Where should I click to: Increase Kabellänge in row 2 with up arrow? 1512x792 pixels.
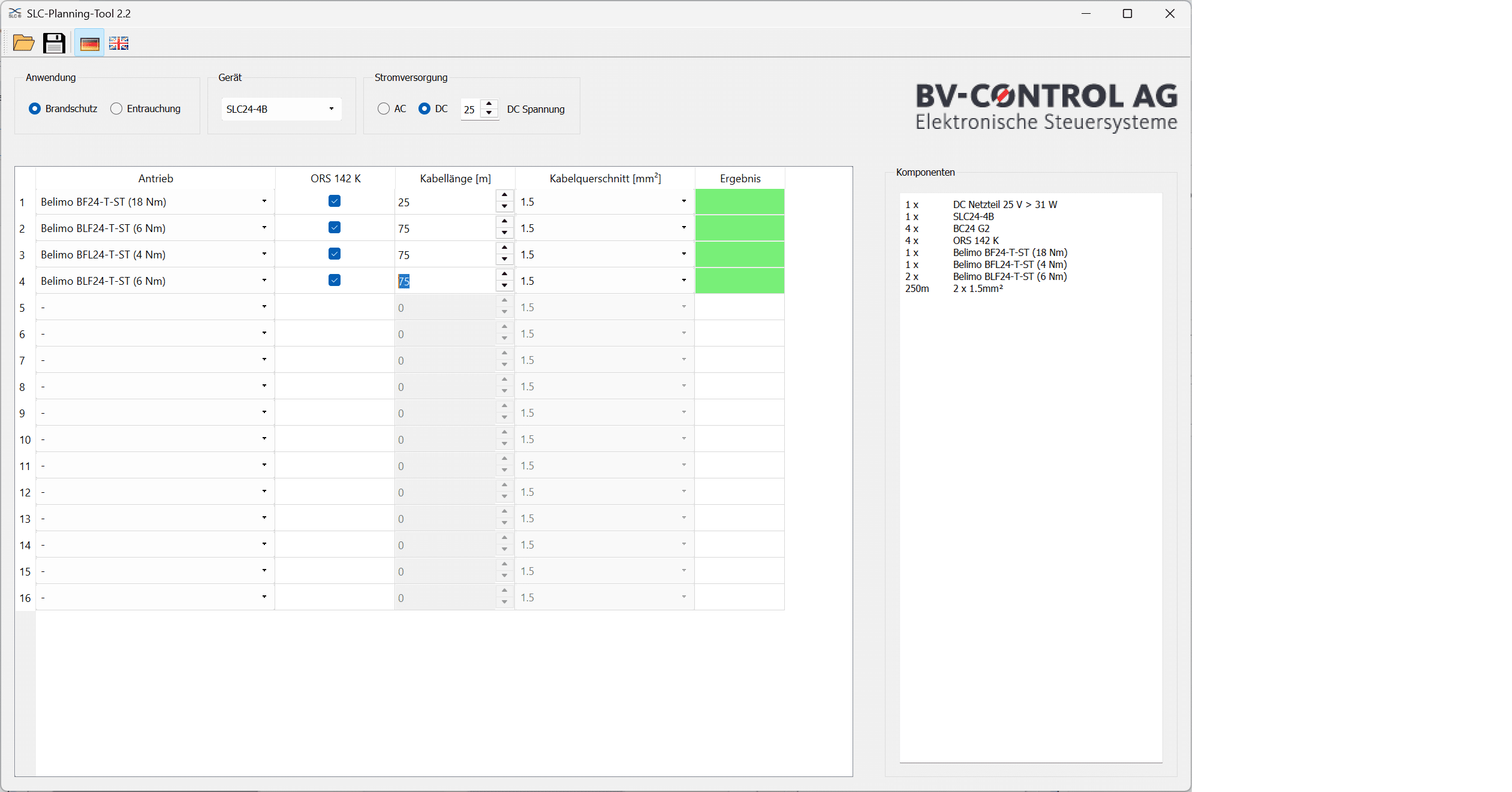pos(505,222)
